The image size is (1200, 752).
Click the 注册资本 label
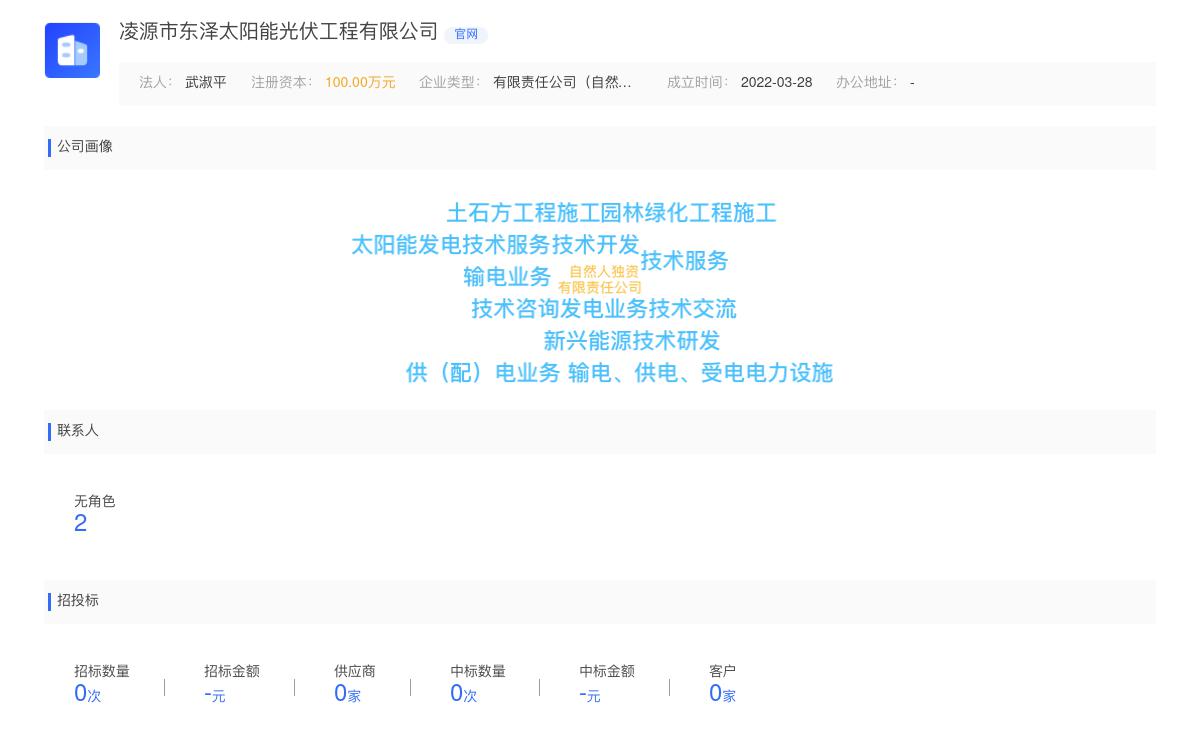point(281,83)
